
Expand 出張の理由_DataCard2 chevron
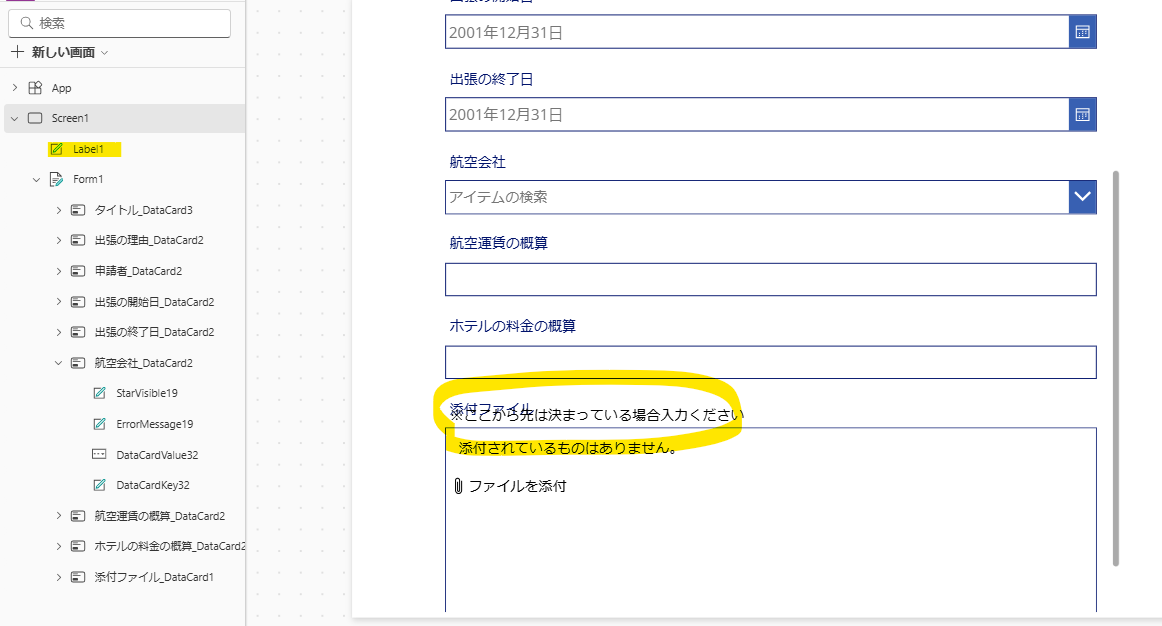[x=58, y=240]
